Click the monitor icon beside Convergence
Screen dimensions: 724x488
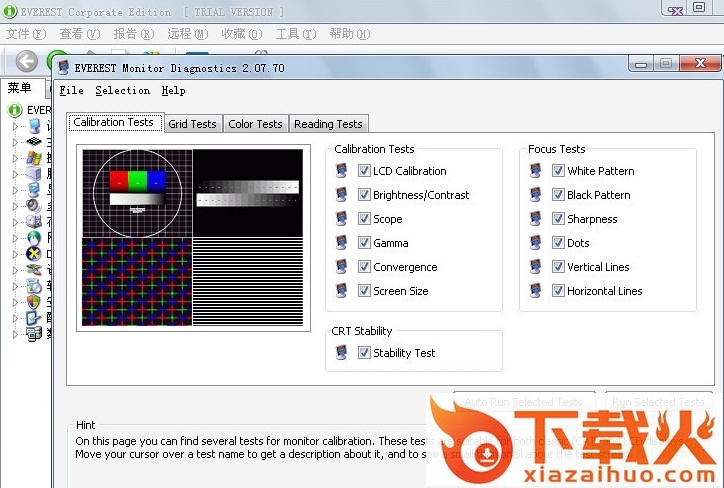click(341, 267)
